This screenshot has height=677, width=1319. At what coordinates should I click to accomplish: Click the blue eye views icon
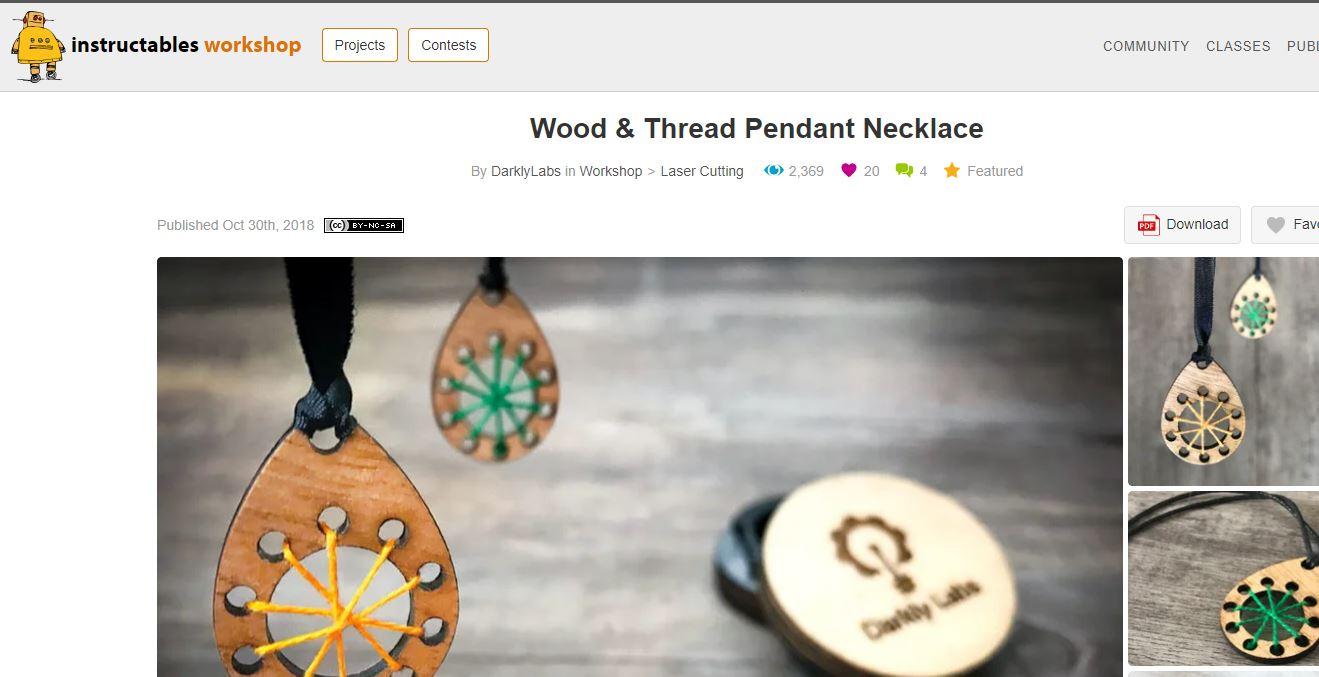pyautogui.click(x=773, y=170)
